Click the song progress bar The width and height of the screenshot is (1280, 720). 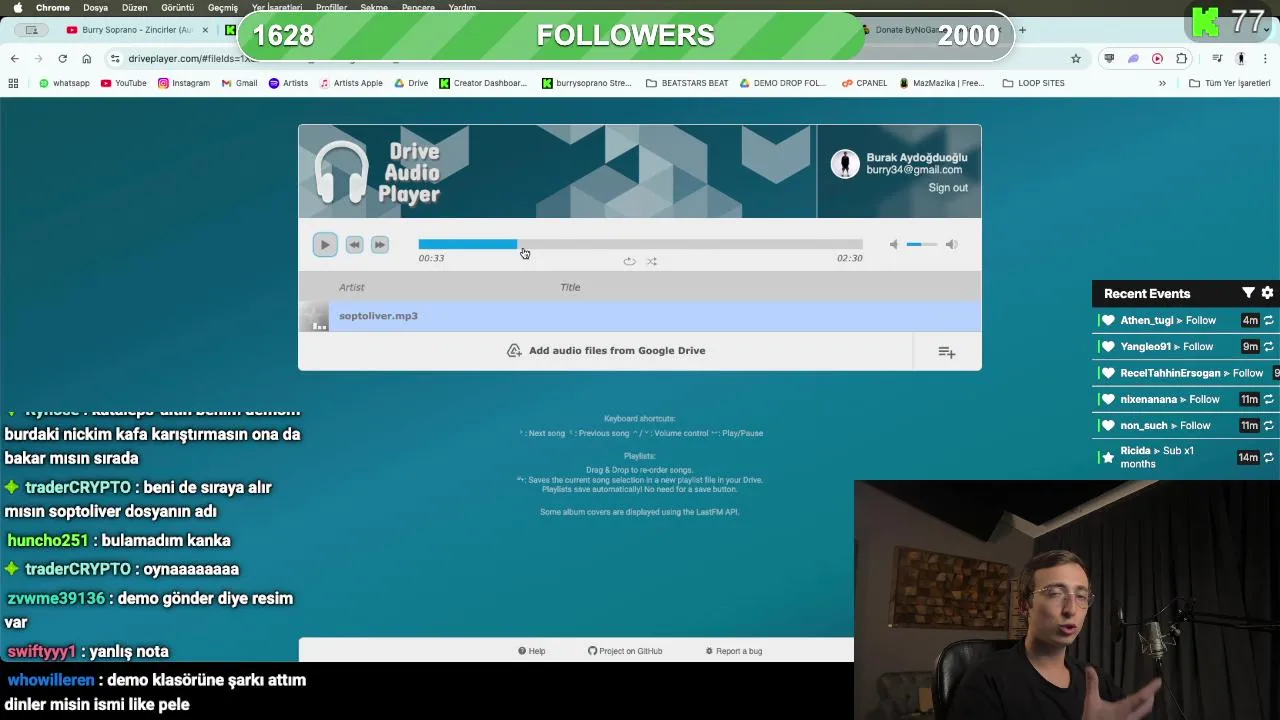[640, 244]
